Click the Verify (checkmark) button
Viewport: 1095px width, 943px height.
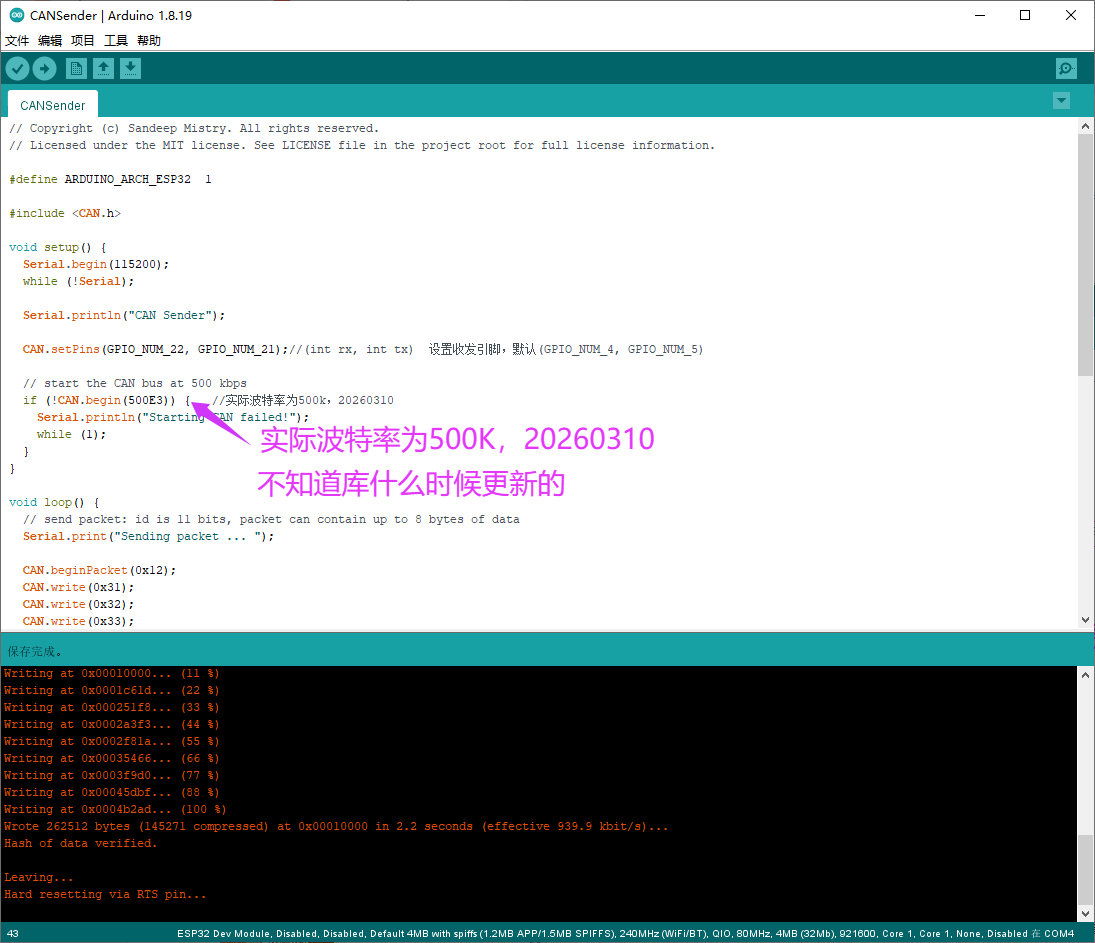(x=17, y=68)
